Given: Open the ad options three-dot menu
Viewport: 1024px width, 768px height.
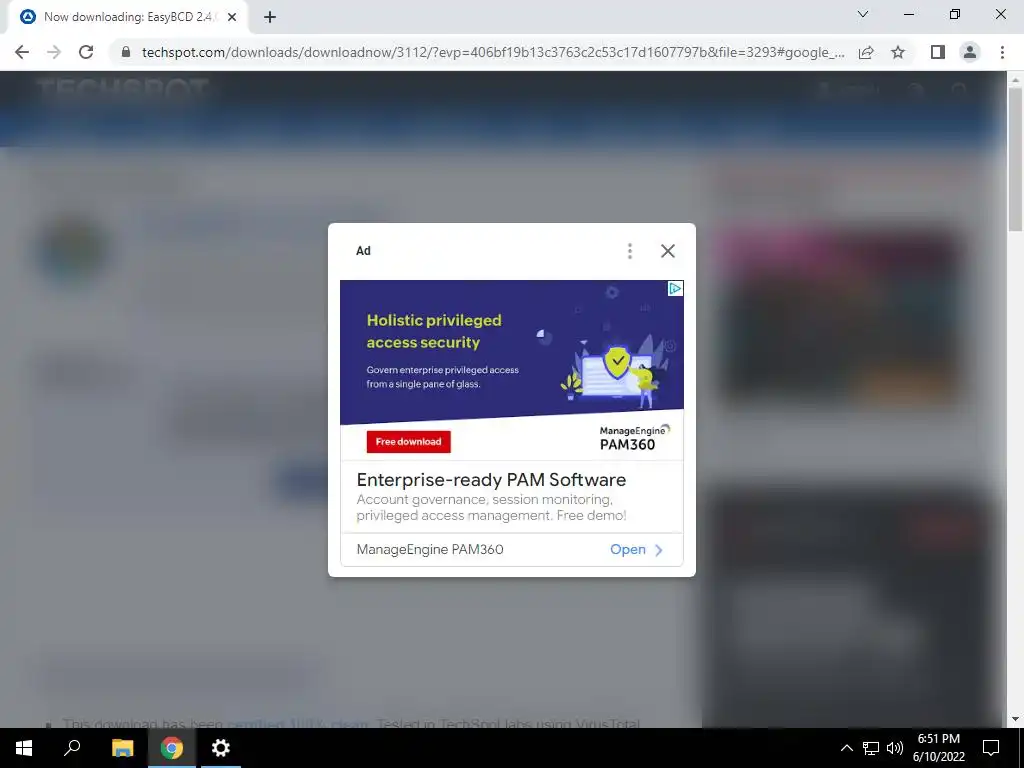Looking at the screenshot, I should 630,251.
